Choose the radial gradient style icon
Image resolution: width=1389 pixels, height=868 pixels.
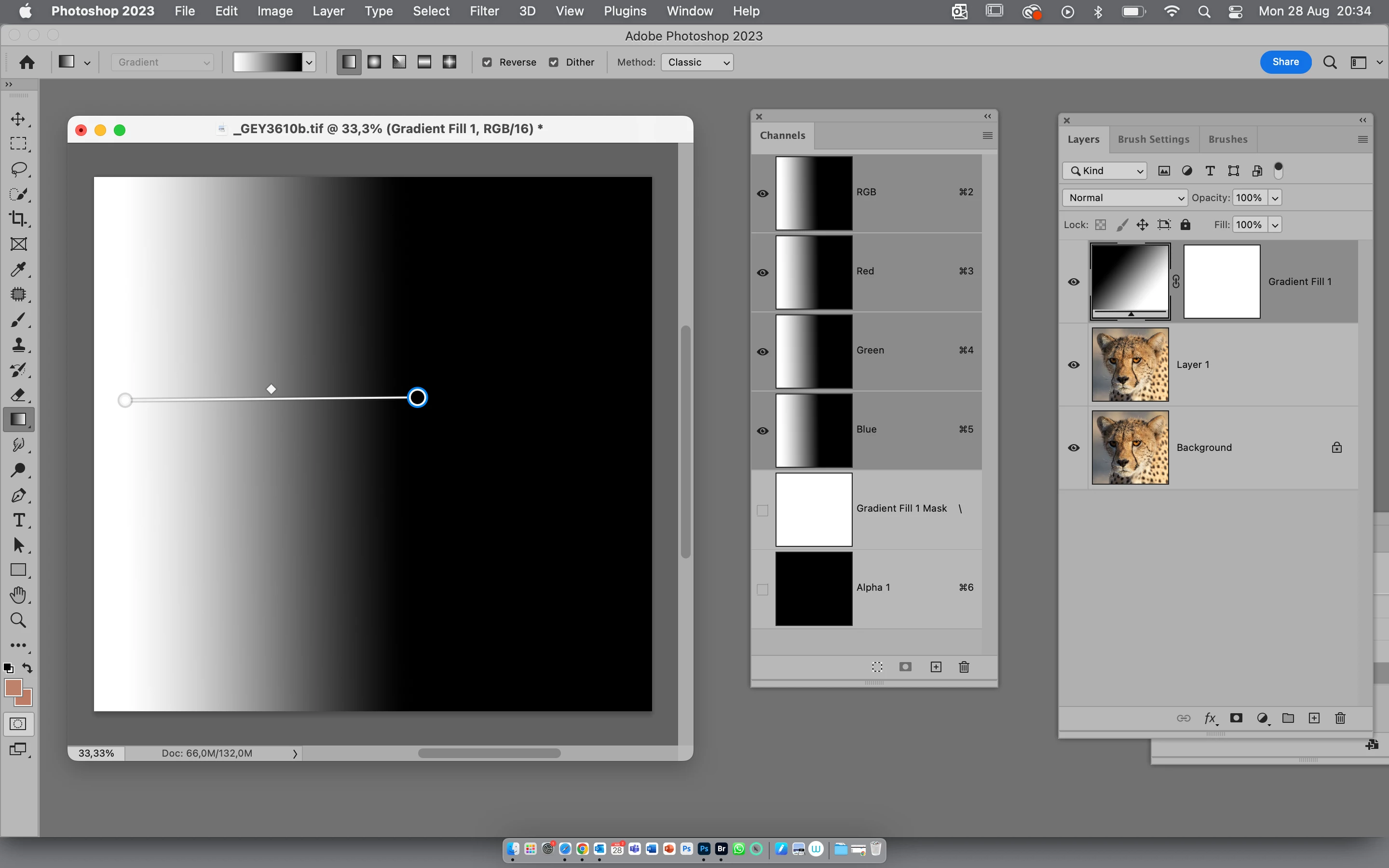(x=374, y=62)
